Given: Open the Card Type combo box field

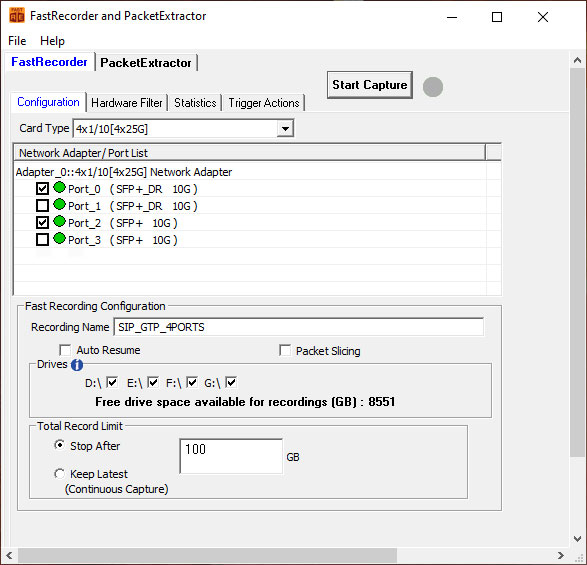Looking at the screenshot, I should (x=183, y=129).
